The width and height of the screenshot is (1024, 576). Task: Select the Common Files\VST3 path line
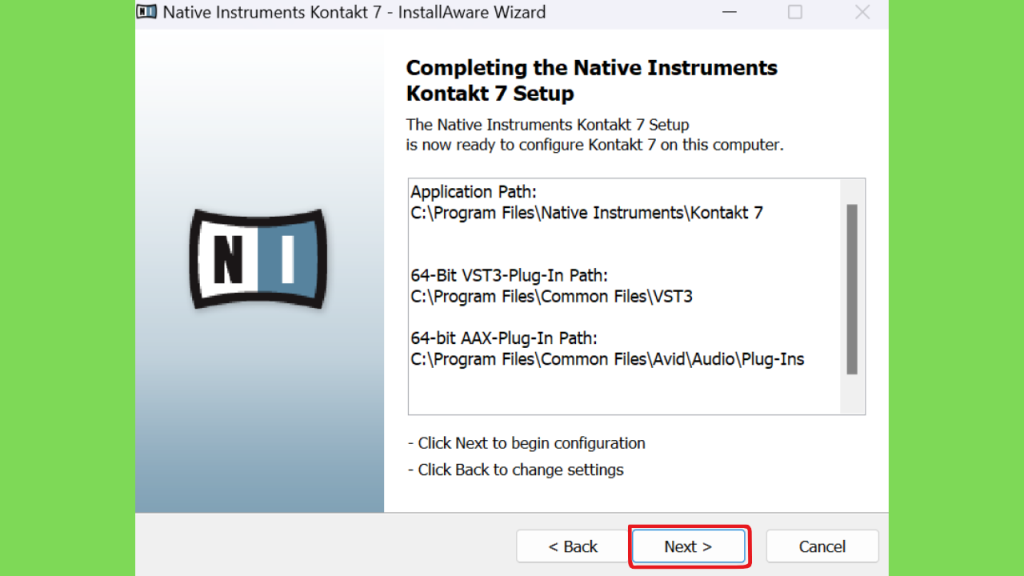(x=551, y=296)
